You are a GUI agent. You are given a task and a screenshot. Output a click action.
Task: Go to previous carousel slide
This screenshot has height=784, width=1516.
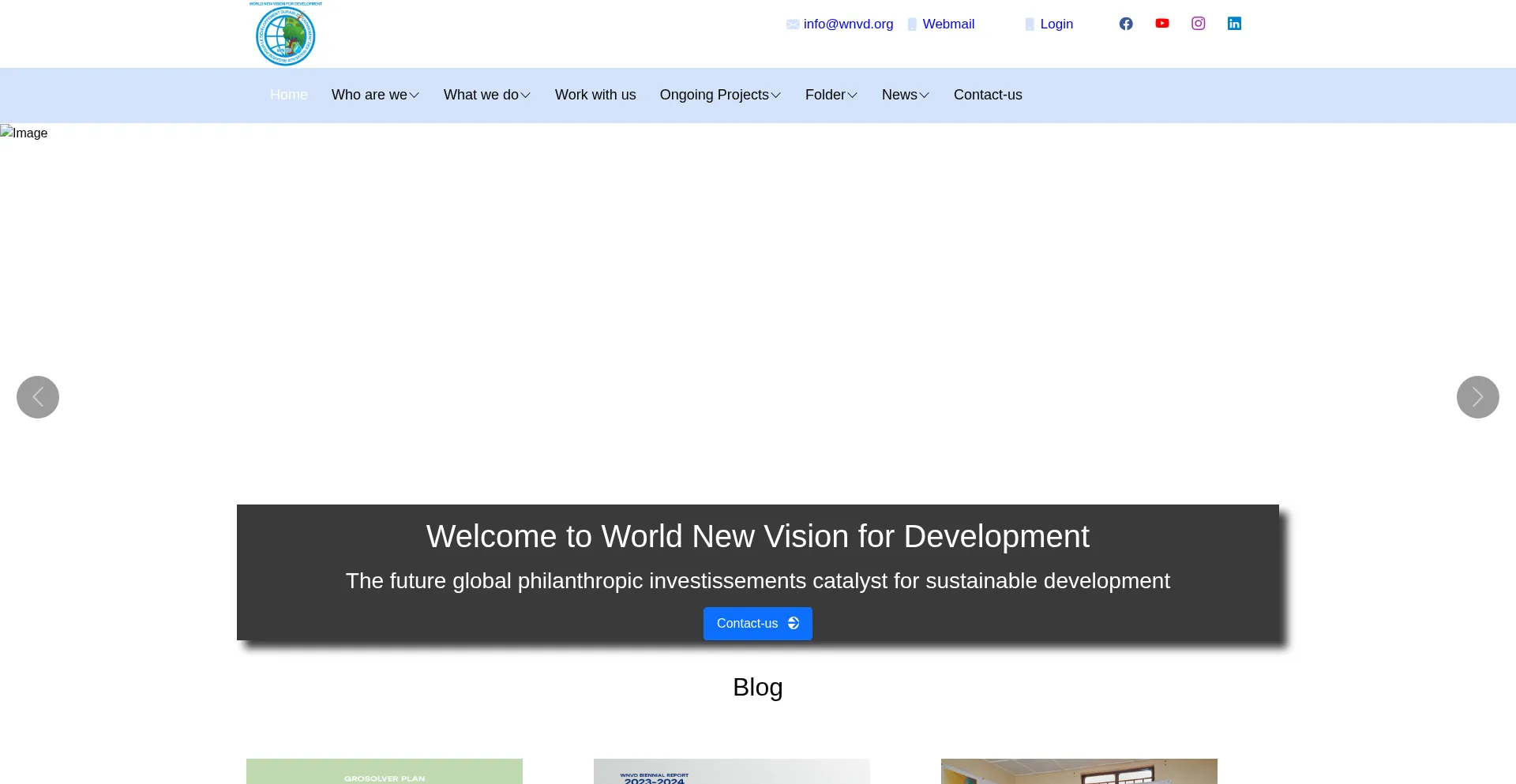[38, 397]
